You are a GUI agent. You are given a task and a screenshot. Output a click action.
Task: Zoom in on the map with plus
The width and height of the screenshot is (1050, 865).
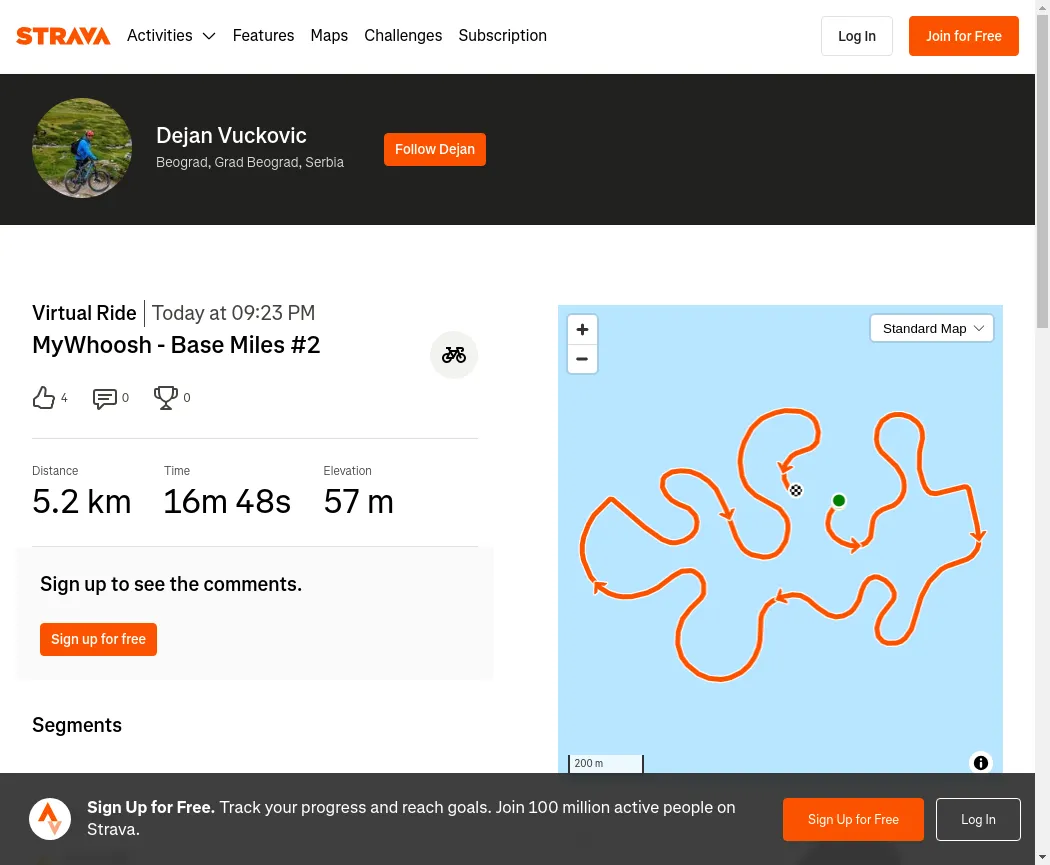(x=582, y=329)
